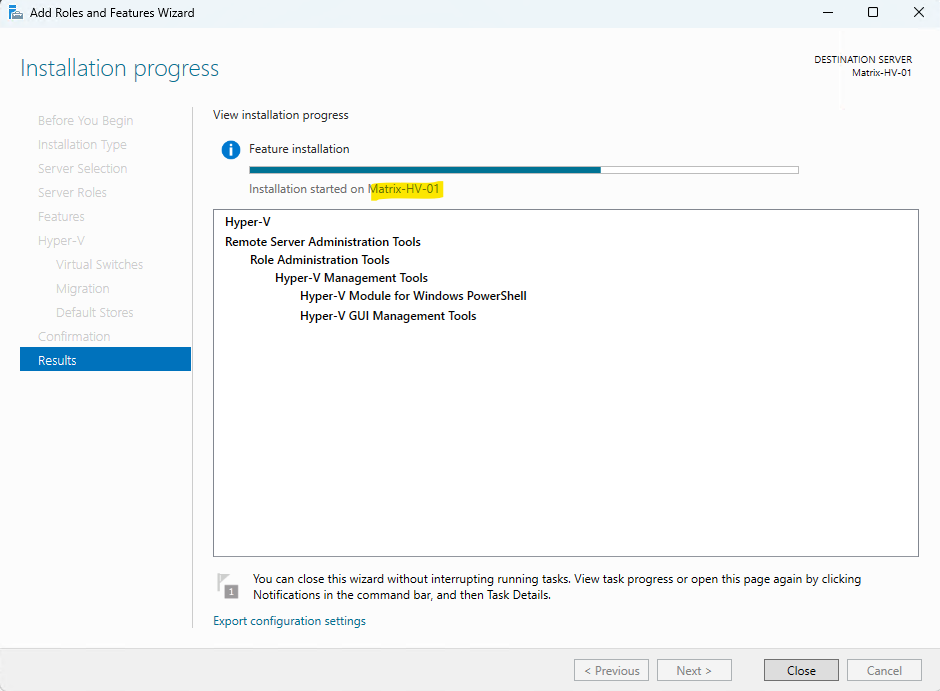This screenshot has height=691, width=940.
Task: Click the DESTINATION SERVER label at top right
Action: pos(863,59)
